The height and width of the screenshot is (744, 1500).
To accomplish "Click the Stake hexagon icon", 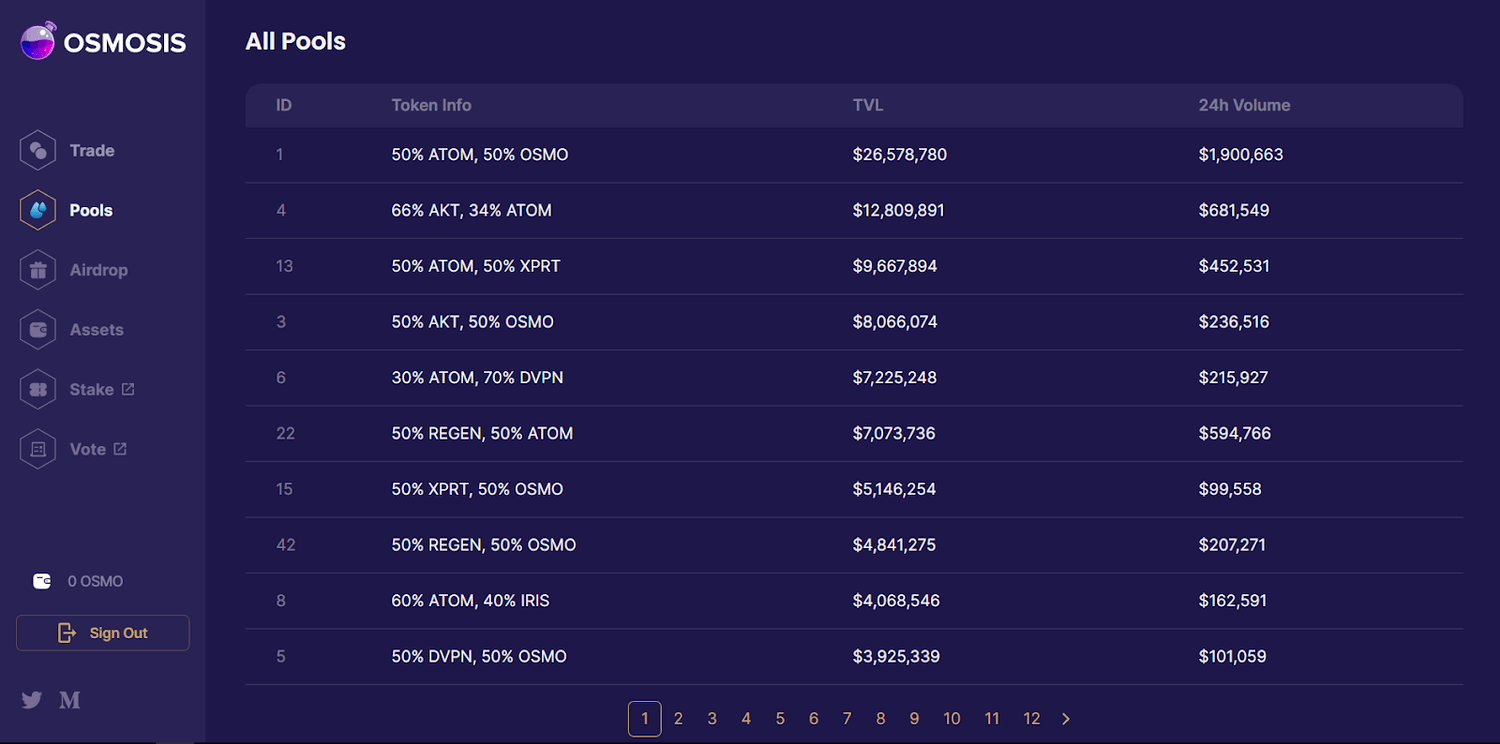I will pyautogui.click(x=38, y=390).
